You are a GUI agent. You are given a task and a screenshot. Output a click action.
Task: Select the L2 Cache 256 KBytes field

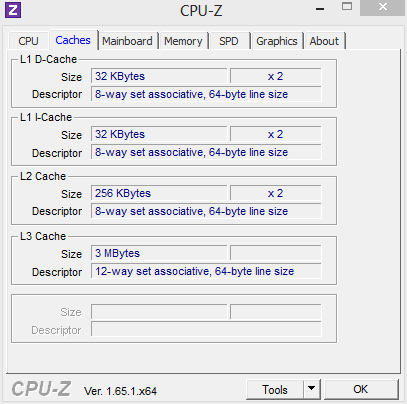[159, 193]
